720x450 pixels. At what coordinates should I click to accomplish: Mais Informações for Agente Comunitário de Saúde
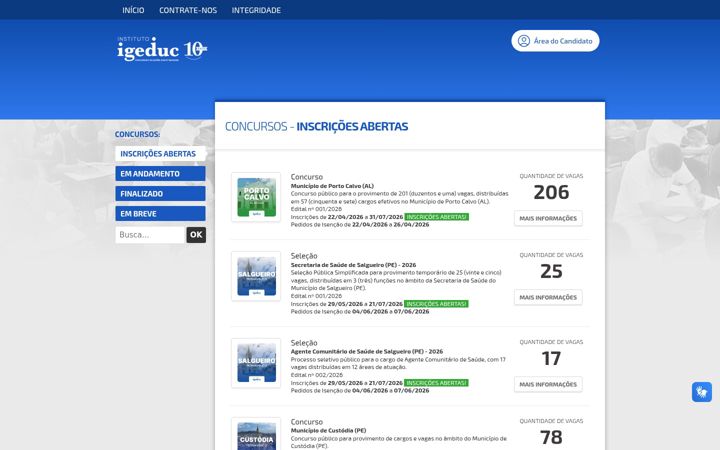tap(548, 384)
